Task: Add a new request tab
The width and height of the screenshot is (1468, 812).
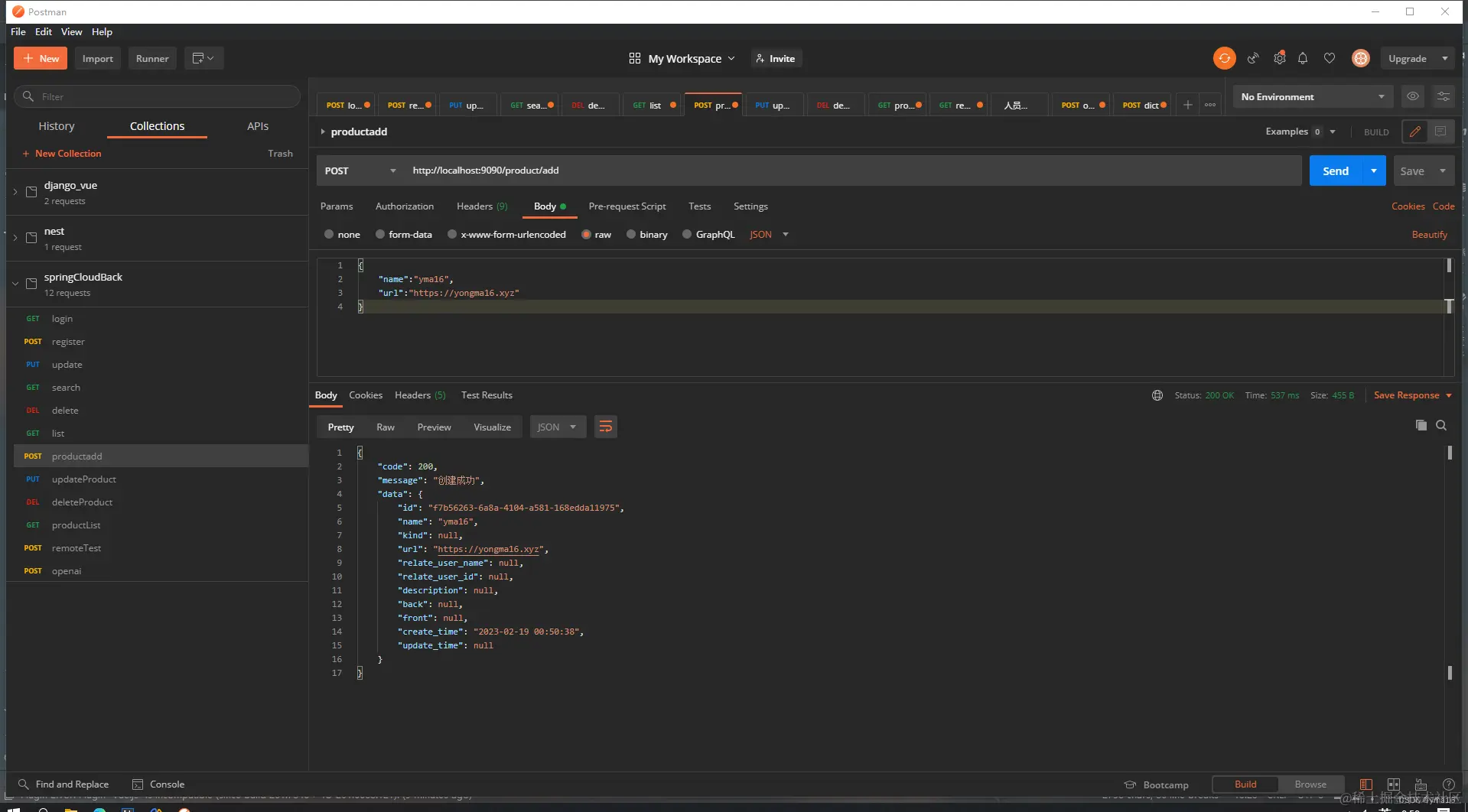Action: (x=1187, y=105)
